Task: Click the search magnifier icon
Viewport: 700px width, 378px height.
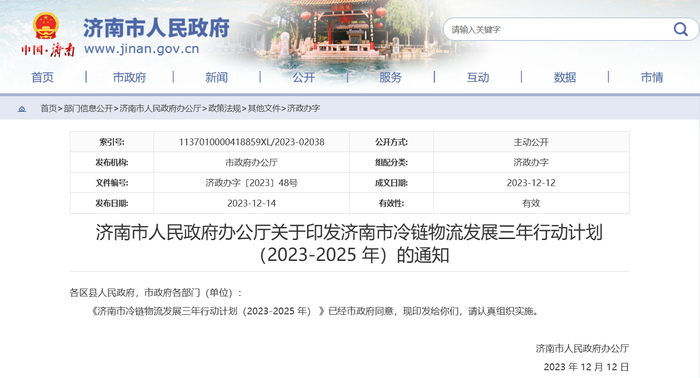Action: 680,29
